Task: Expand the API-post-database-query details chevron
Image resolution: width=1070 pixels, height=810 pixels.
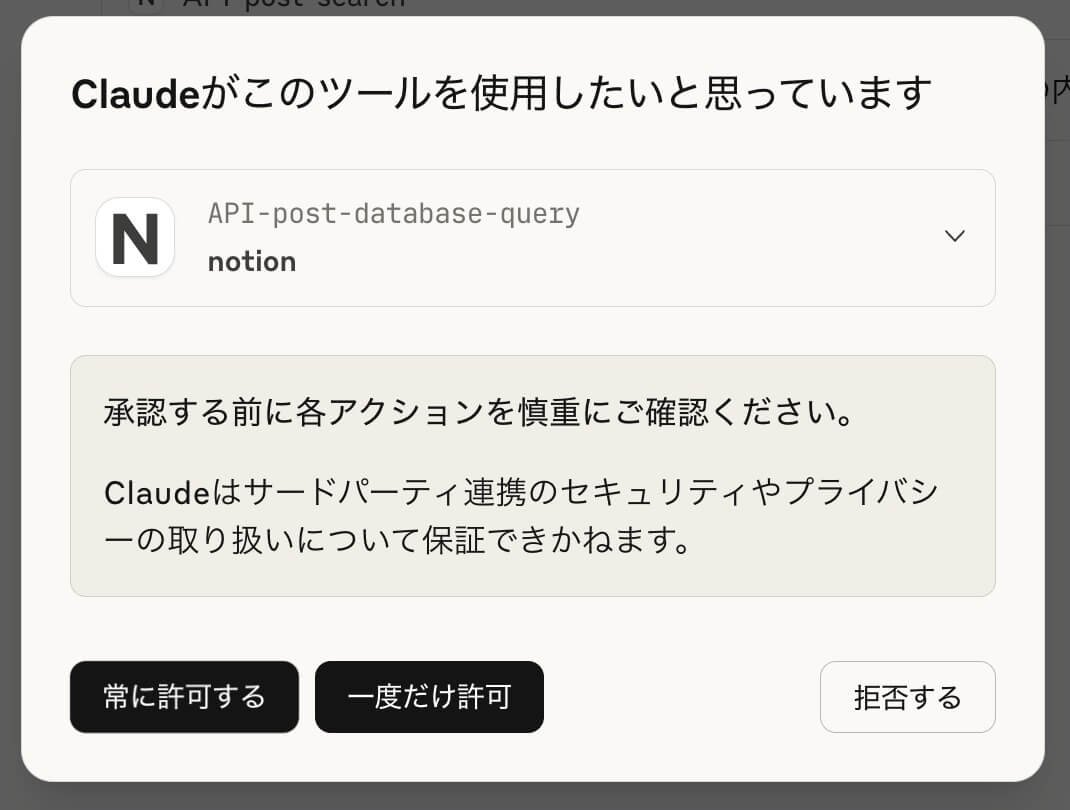Action: [955, 236]
